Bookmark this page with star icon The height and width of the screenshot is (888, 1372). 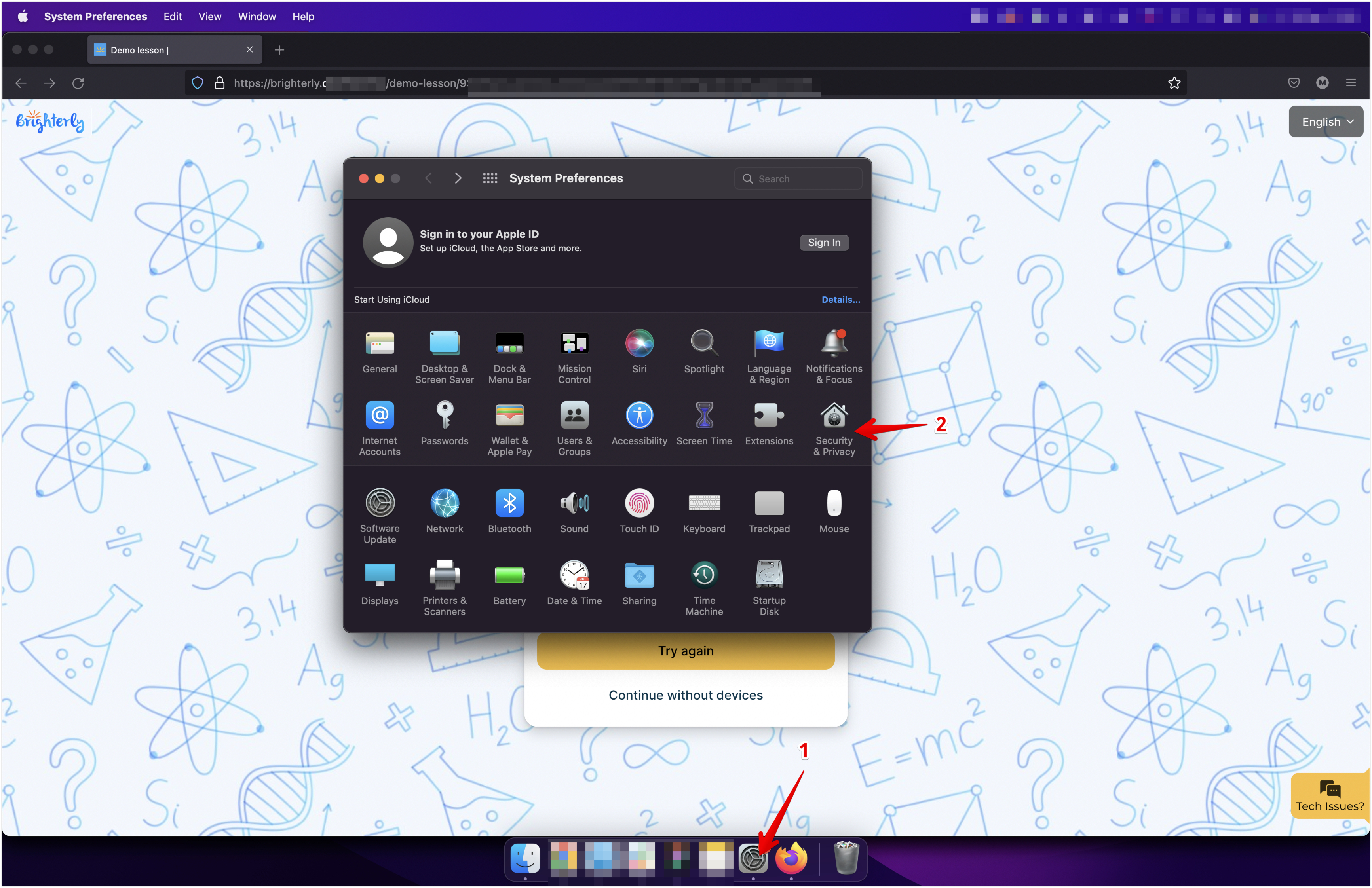tap(1174, 83)
